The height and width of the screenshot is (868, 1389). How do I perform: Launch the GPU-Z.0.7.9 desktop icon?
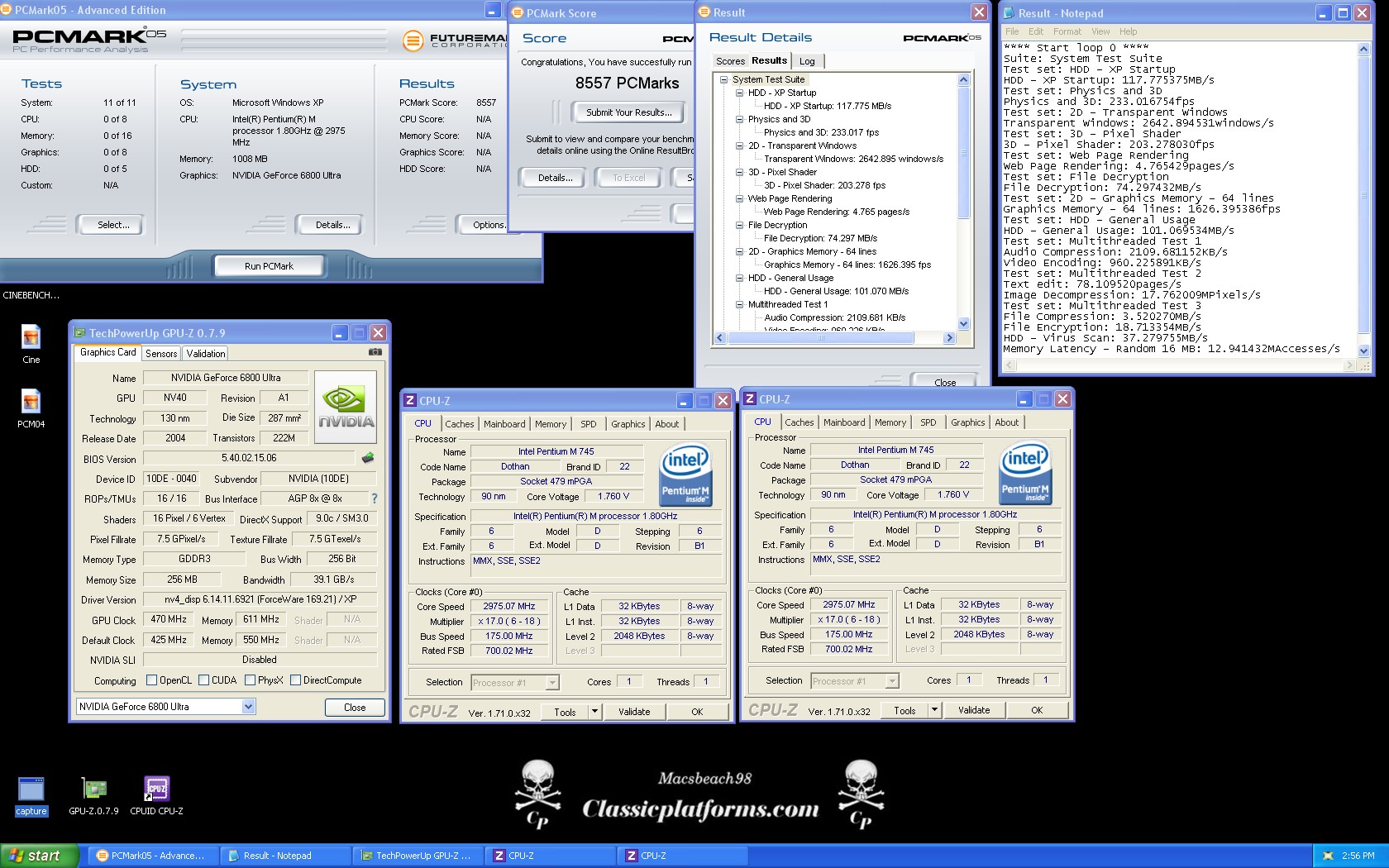click(x=93, y=796)
